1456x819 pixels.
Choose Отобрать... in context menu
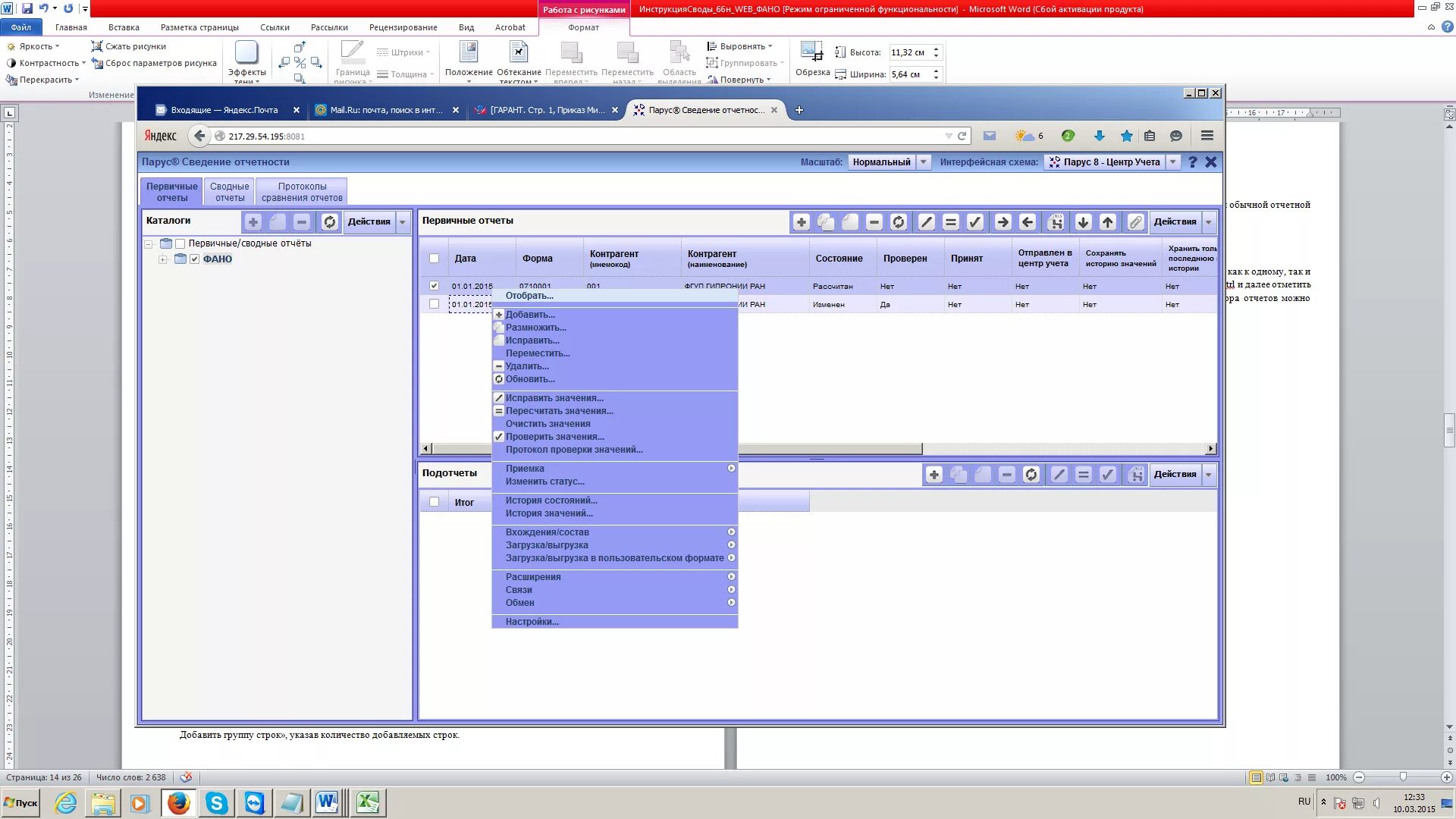(529, 296)
